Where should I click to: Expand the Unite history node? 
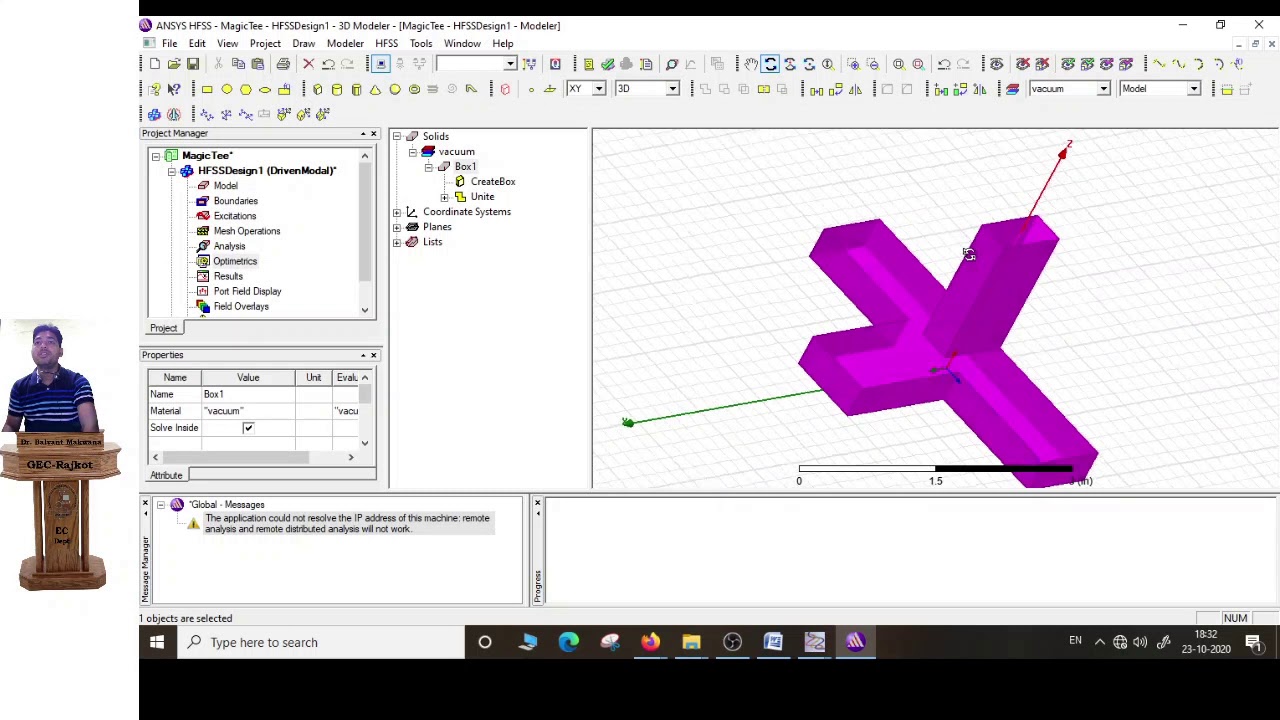click(445, 197)
